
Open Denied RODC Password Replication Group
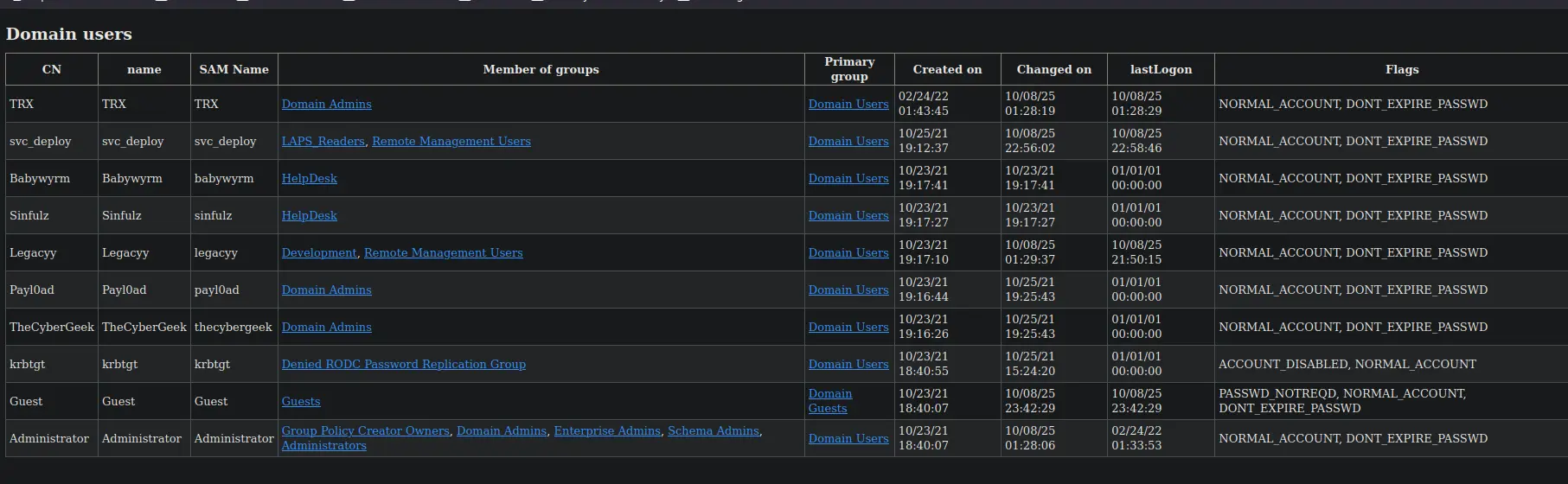point(403,364)
